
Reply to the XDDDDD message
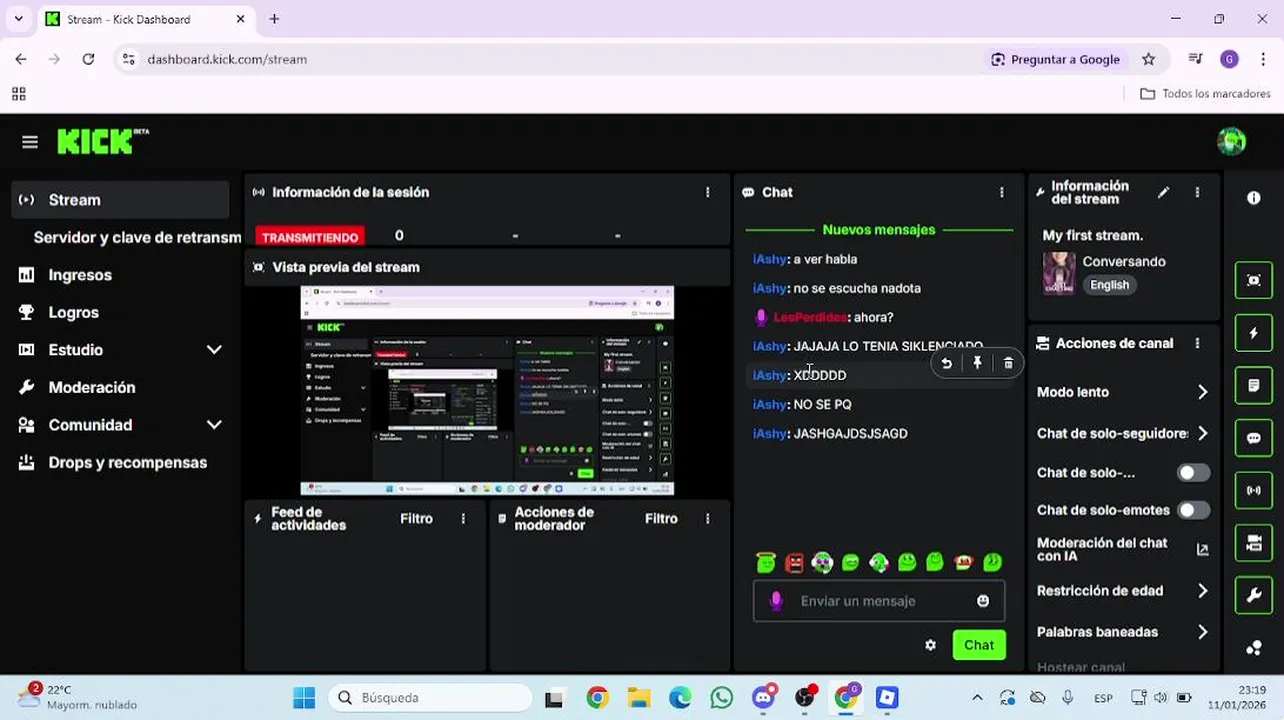click(946, 363)
